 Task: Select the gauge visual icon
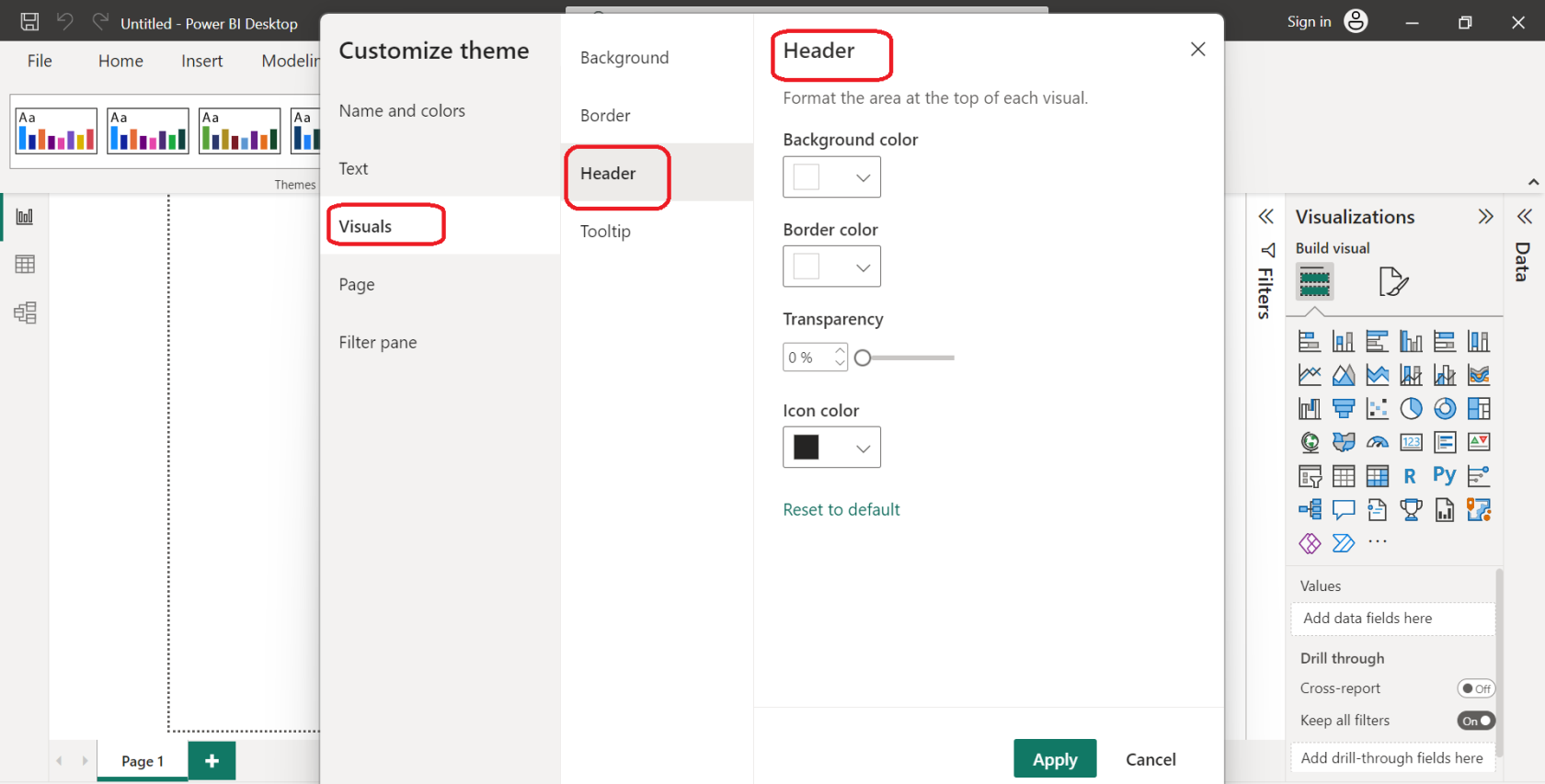tap(1378, 443)
